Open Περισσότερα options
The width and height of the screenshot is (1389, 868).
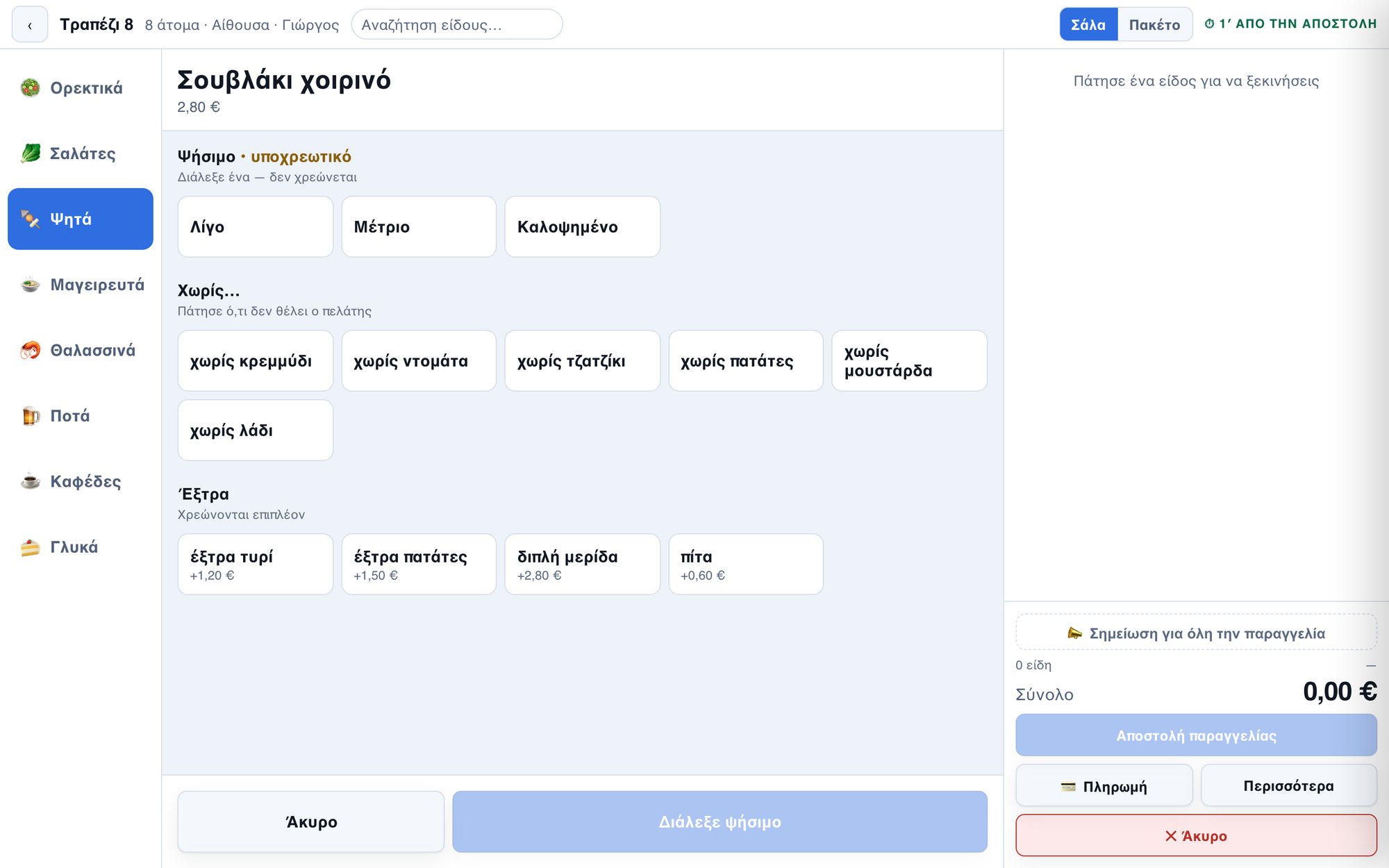click(1289, 786)
